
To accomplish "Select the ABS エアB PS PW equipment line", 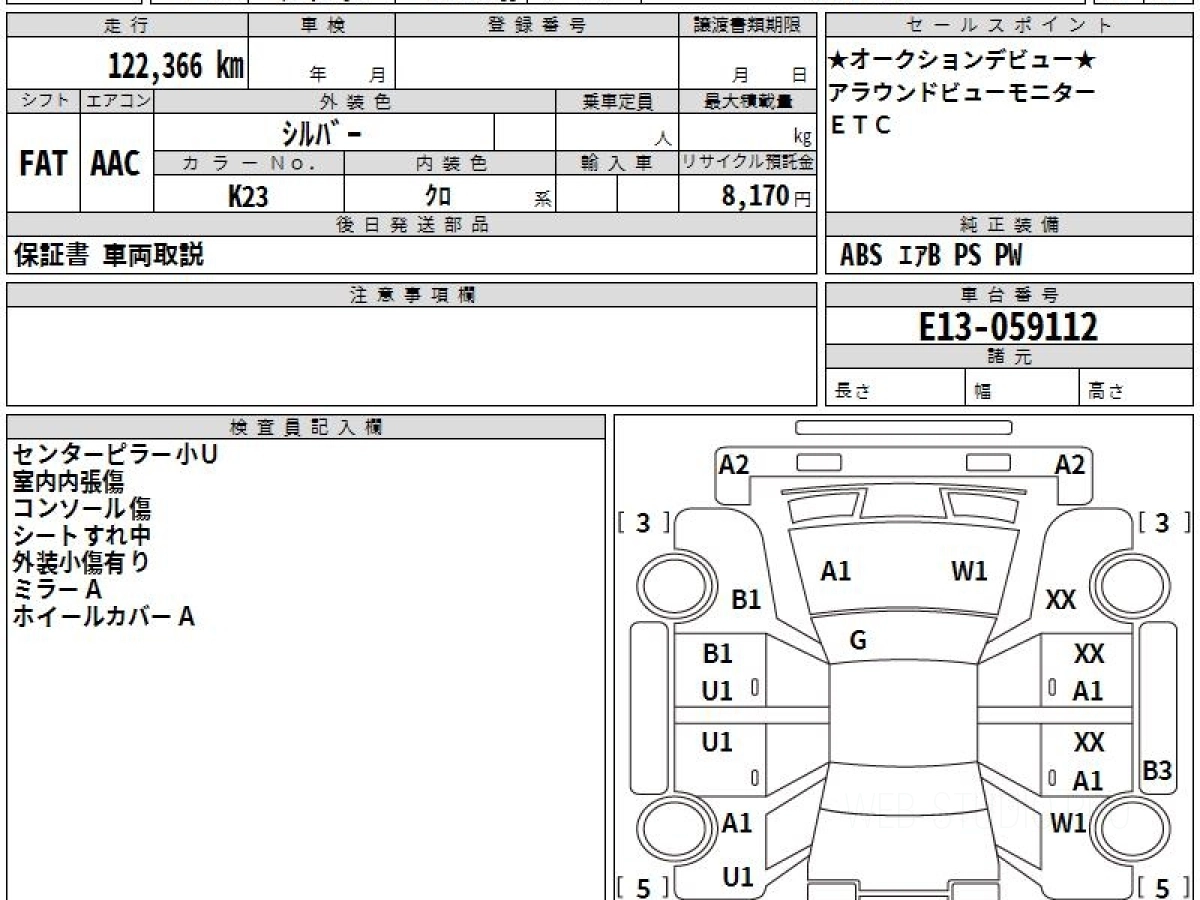I will [931, 256].
